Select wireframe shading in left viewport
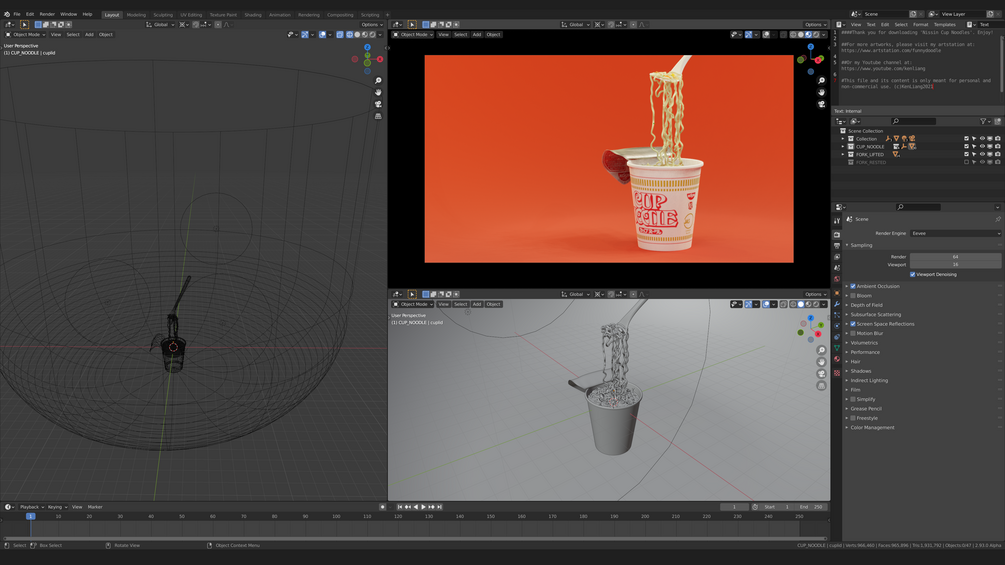1005x565 pixels. pyautogui.click(x=349, y=35)
